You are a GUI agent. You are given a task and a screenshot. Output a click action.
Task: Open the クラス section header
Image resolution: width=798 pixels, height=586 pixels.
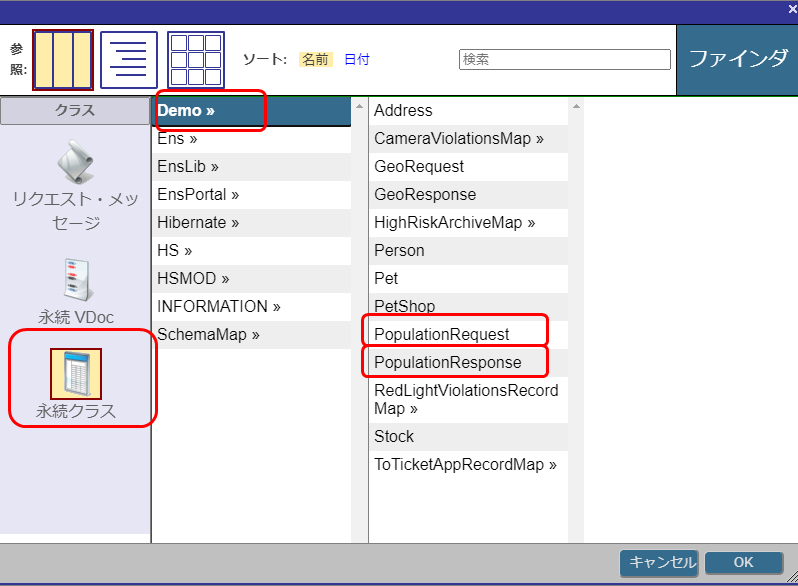pyautogui.click(x=75, y=111)
